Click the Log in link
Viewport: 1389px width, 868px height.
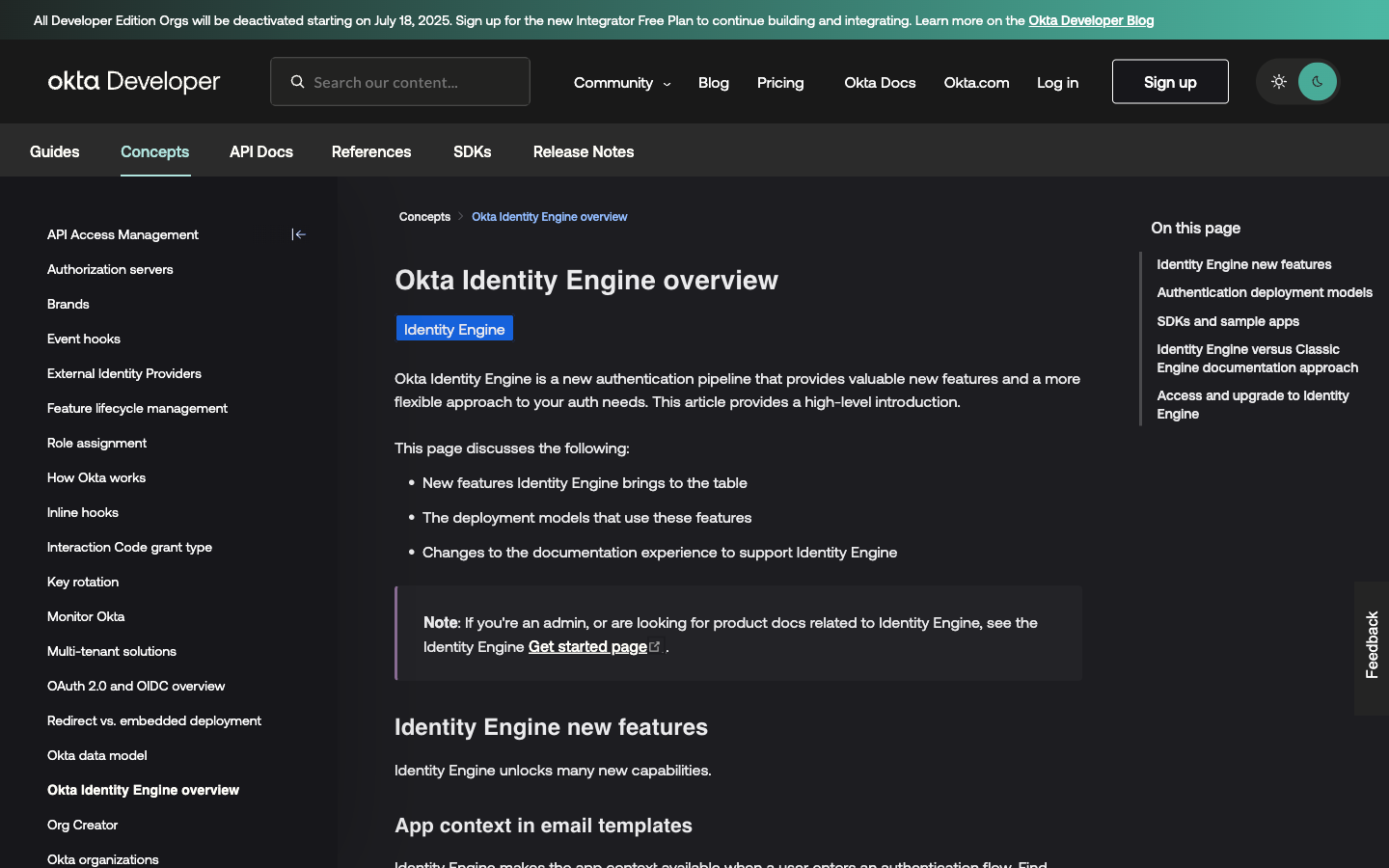(x=1057, y=83)
